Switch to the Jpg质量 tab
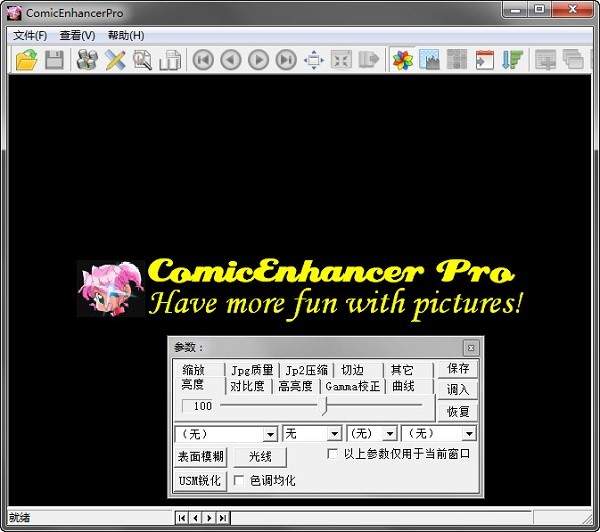The image size is (600, 532). tap(252, 370)
